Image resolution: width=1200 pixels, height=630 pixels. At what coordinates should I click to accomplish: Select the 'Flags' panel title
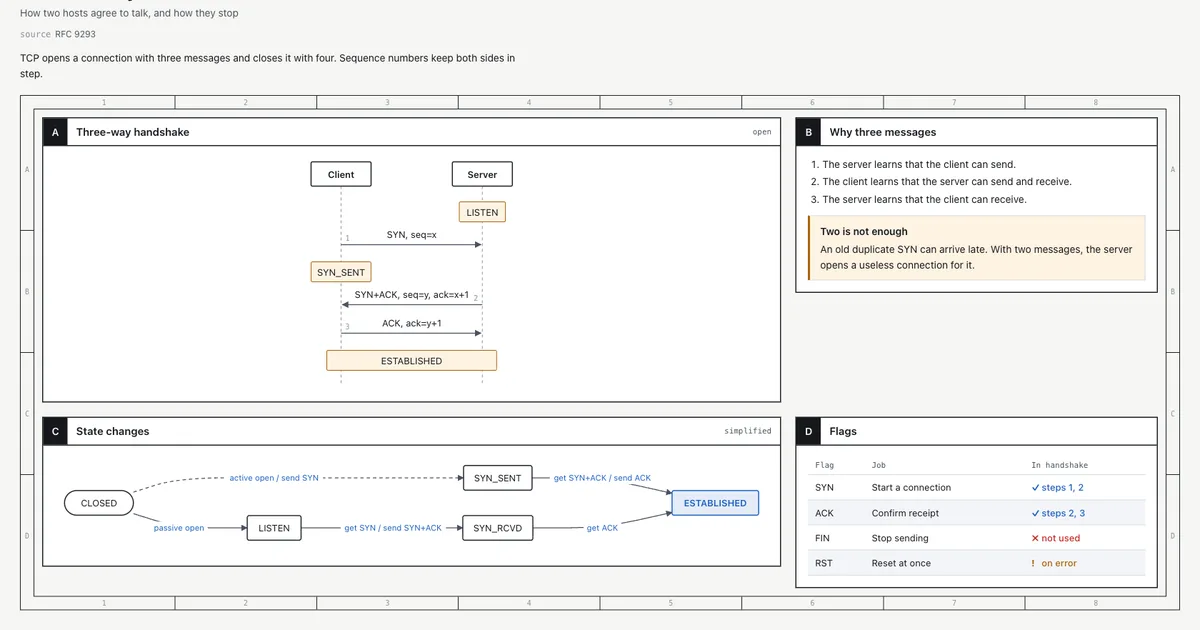click(843, 431)
